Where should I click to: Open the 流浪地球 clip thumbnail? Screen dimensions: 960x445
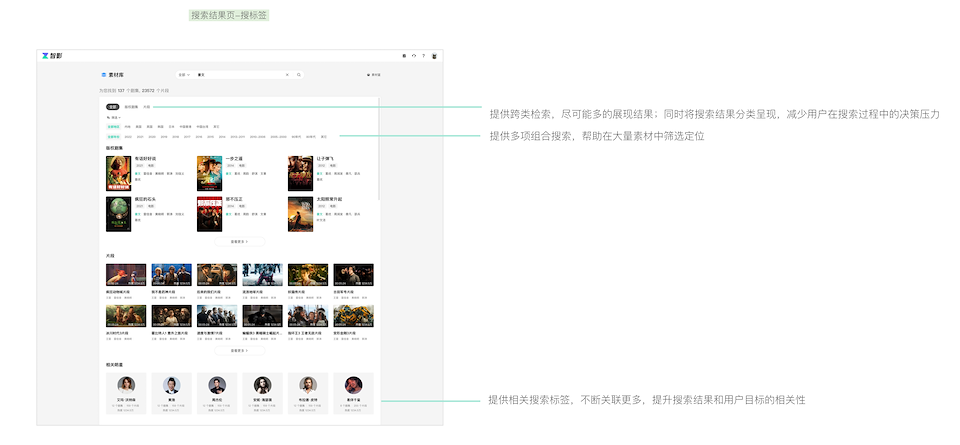pos(263,275)
